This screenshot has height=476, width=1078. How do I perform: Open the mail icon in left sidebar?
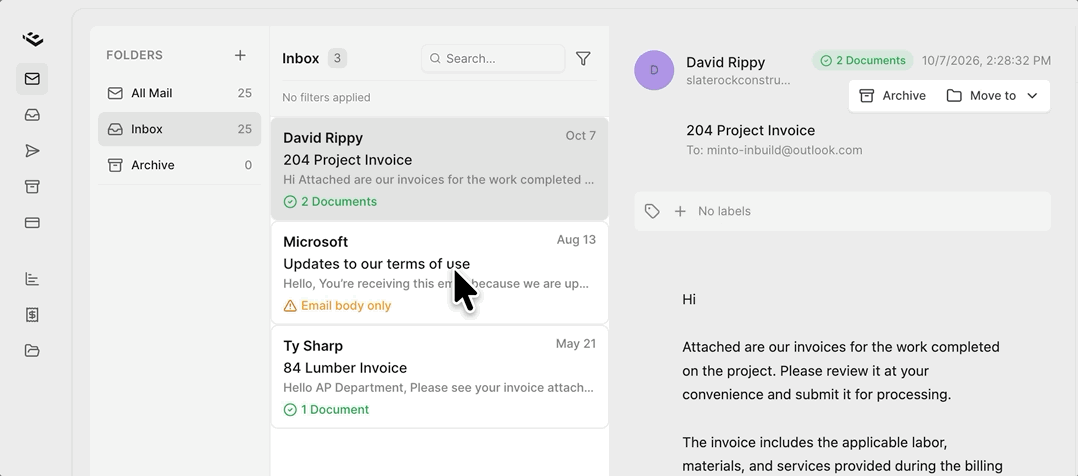(32, 79)
